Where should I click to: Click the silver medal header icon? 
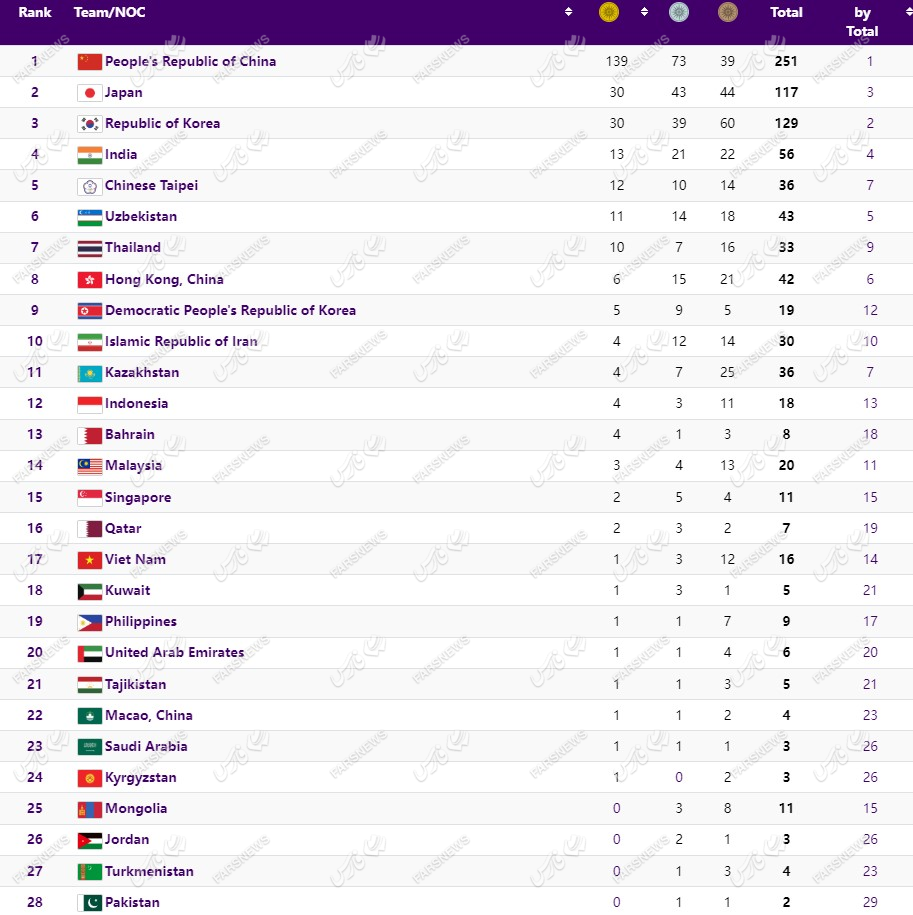pos(678,12)
